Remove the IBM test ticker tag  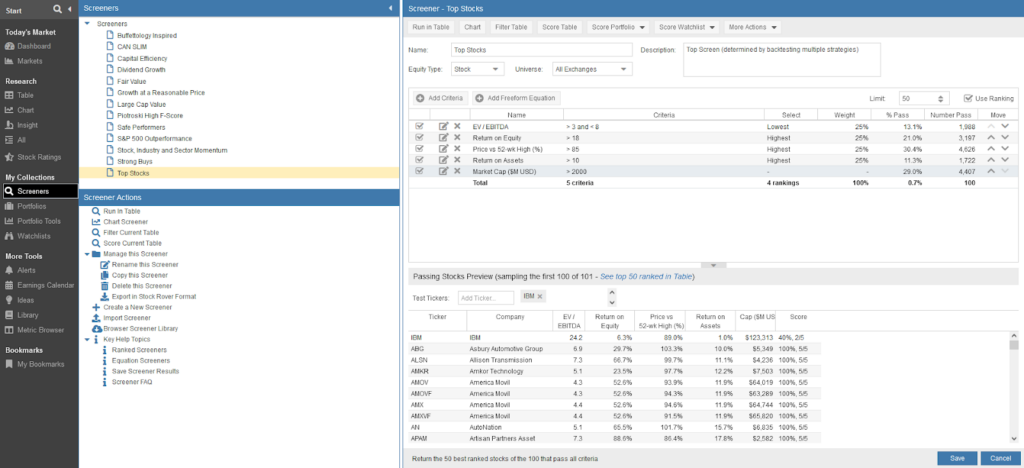point(539,296)
